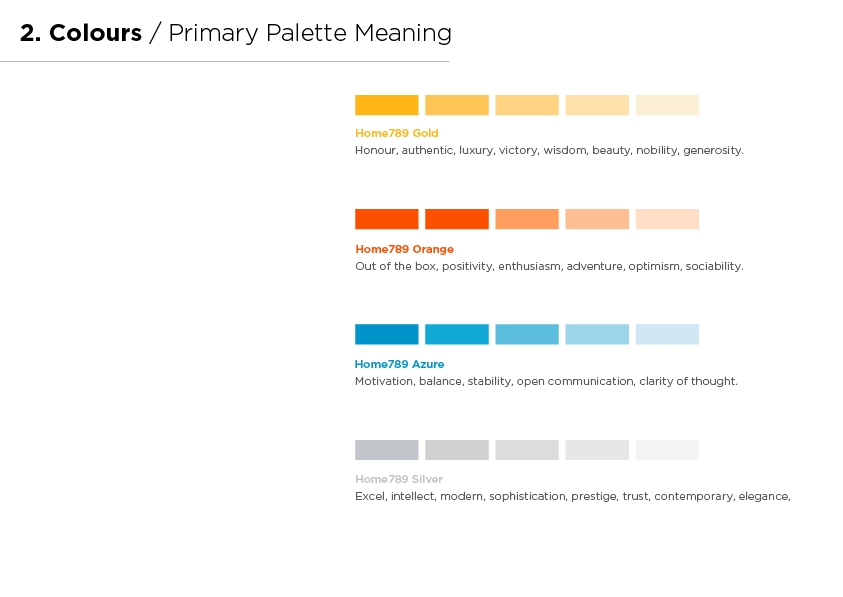Click the Home789 Azure heading
The image size is (843, 597).
click(x=399, y=364)
